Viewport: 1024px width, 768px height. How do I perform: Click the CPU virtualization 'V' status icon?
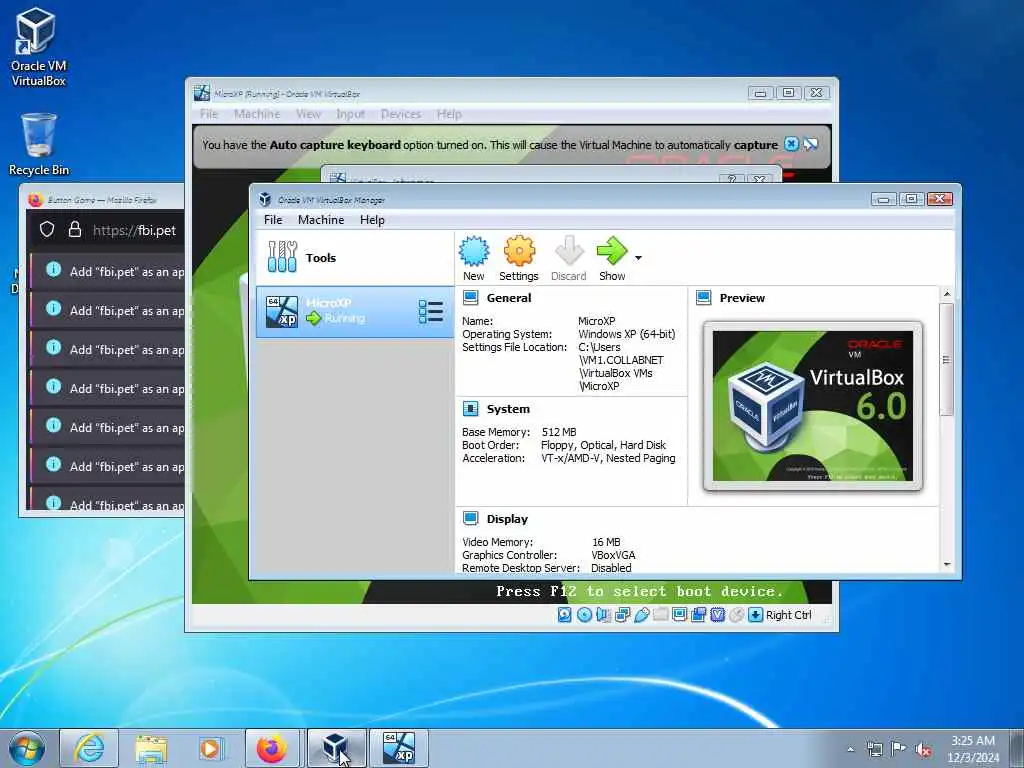tap(718, 615)
